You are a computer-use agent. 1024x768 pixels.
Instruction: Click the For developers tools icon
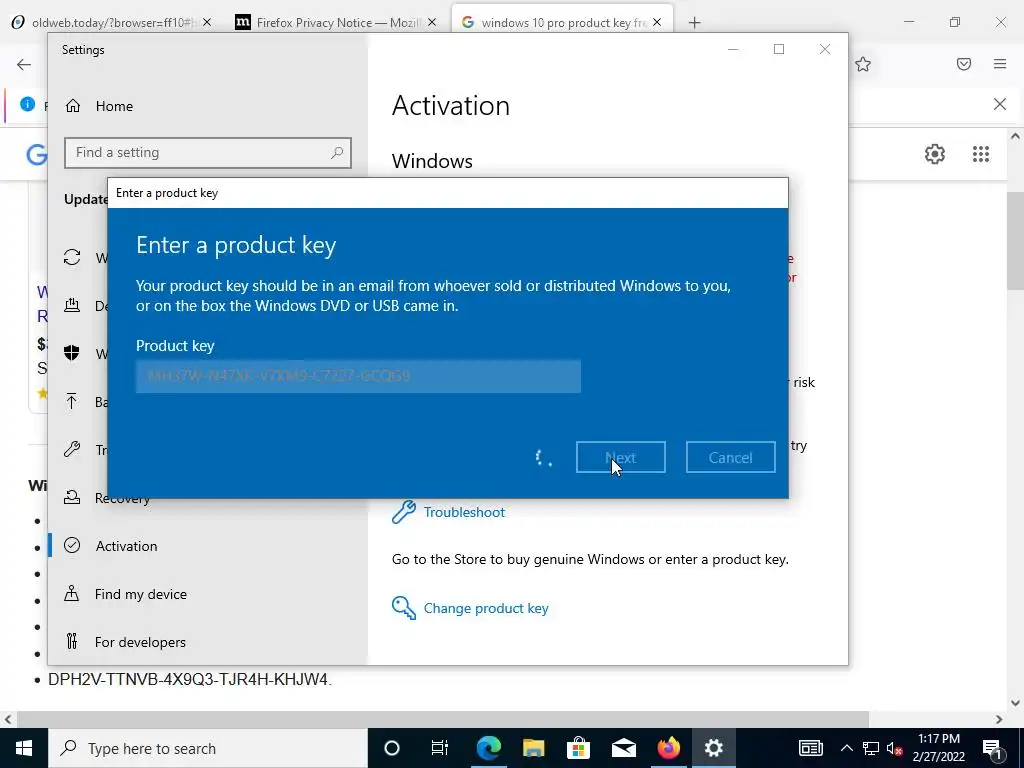(x=72, y=641)
